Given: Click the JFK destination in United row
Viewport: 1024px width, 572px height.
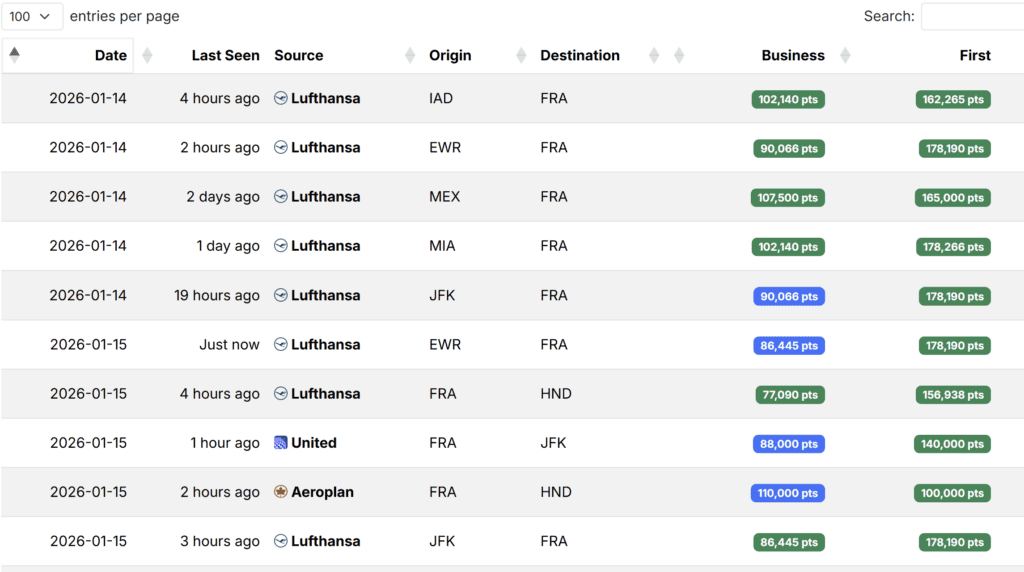Looking at the screenshot, I should click(553, 443).
